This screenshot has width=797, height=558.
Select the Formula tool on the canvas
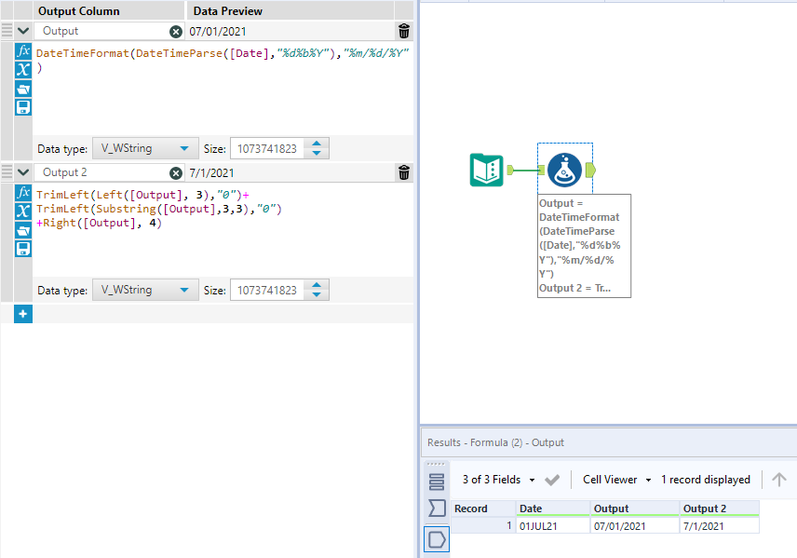(x=565, y=170)
